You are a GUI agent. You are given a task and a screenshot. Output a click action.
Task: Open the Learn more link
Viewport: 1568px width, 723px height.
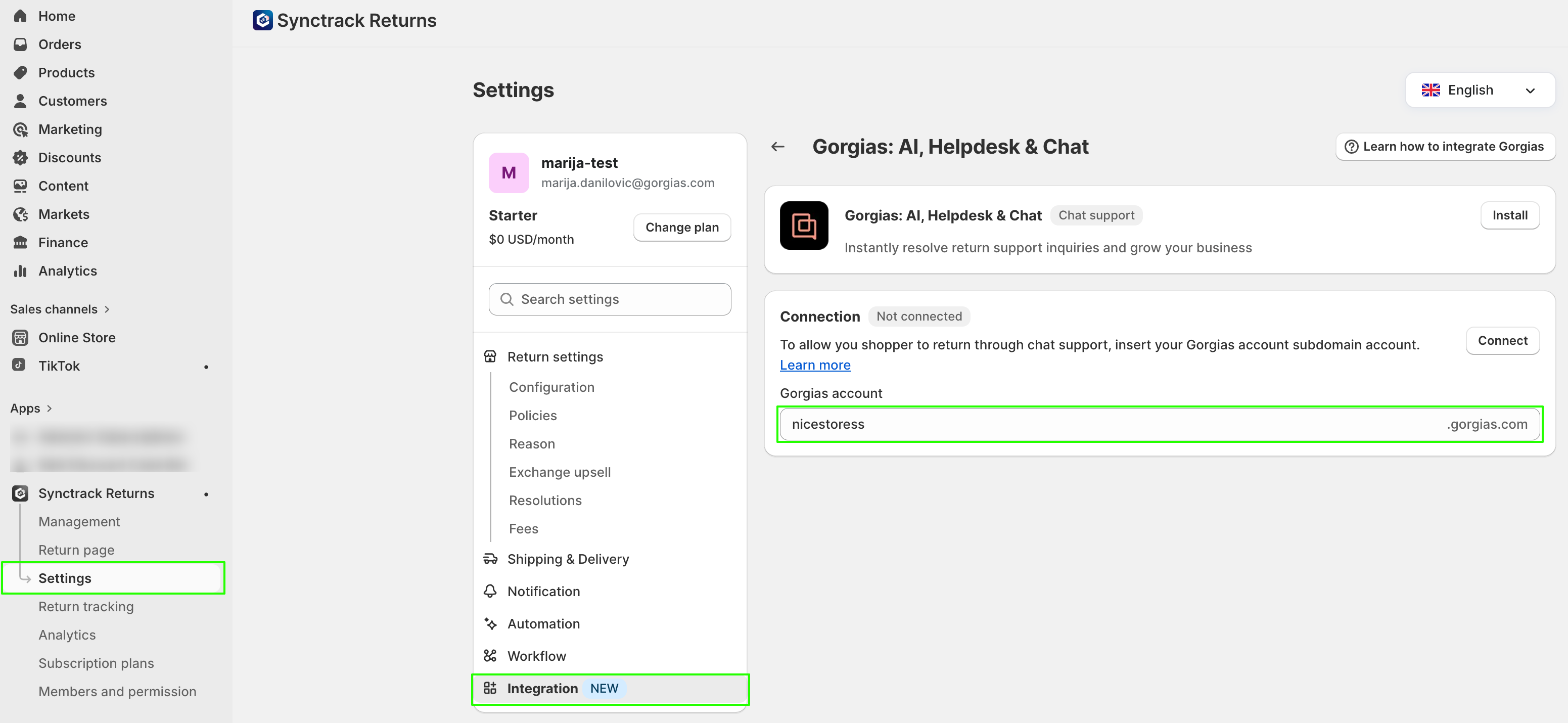[x=814, y=365]
